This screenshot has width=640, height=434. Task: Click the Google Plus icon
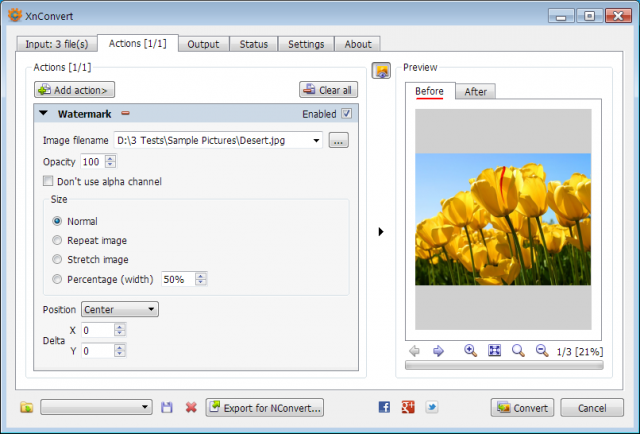pos(408,407)
